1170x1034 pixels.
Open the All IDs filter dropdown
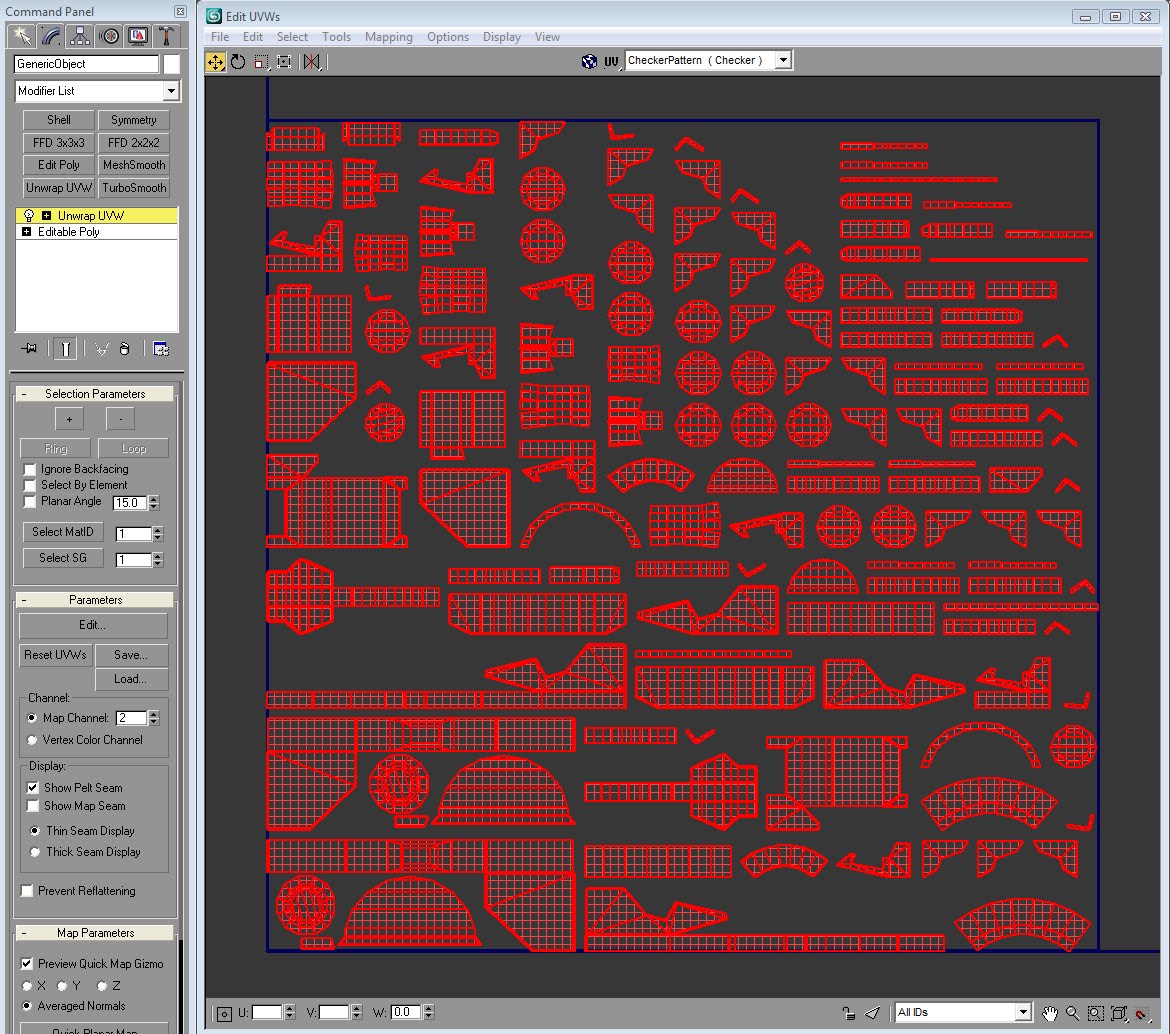tap(1023, 1012)
